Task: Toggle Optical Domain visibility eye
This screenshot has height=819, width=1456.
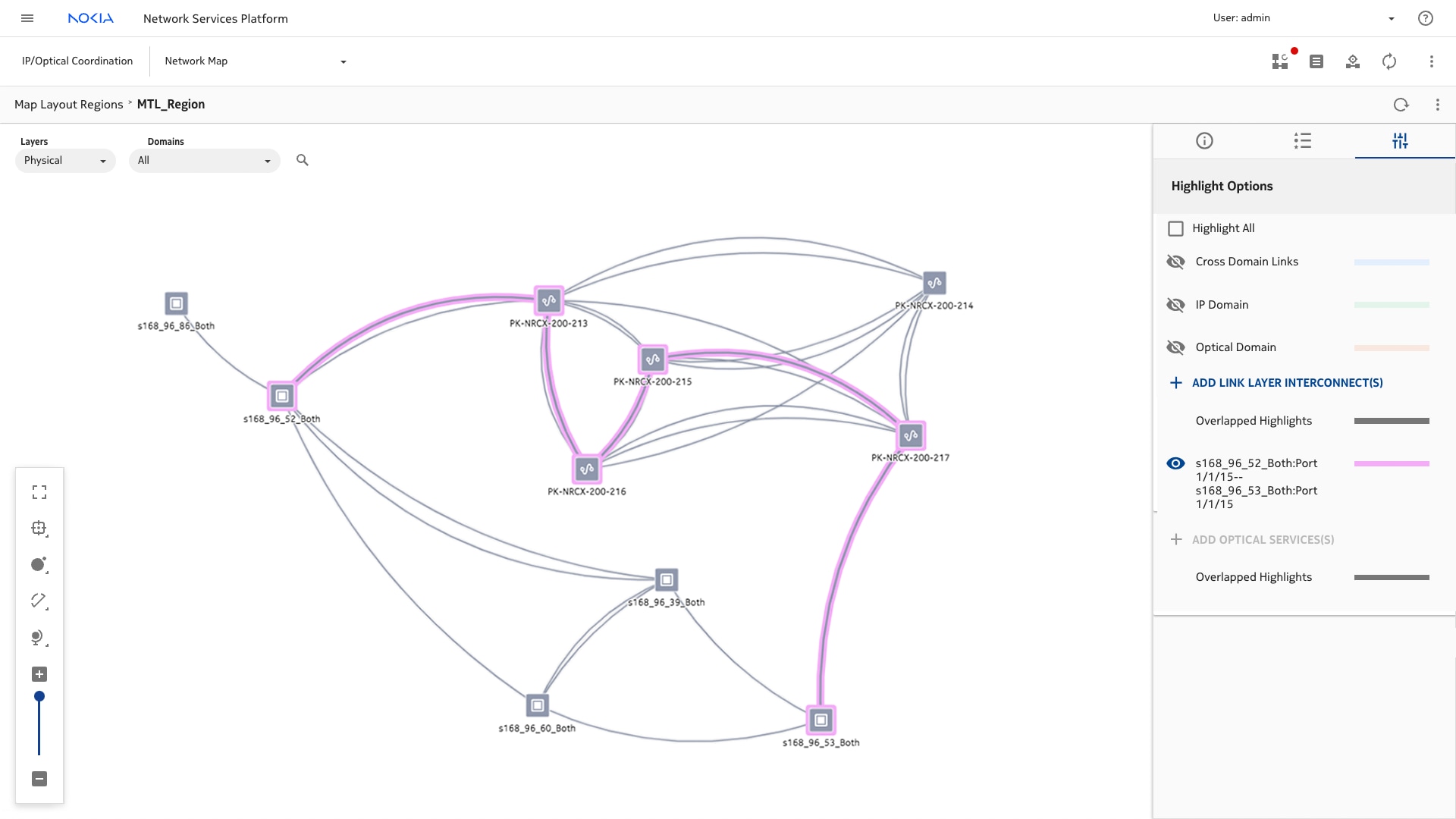Action: pyautogui.click(x=1175, y=347)
